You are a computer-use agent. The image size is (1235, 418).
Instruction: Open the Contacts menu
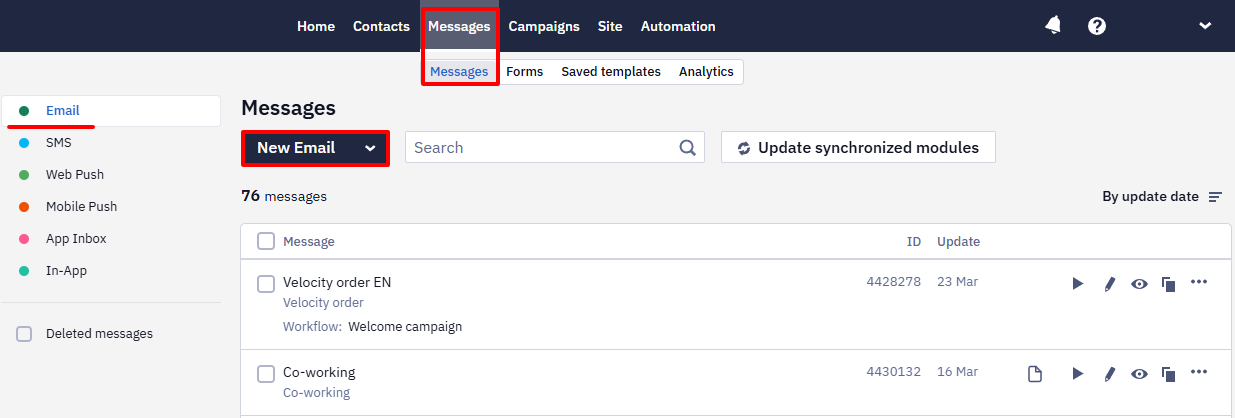click(x=381, y=26)
